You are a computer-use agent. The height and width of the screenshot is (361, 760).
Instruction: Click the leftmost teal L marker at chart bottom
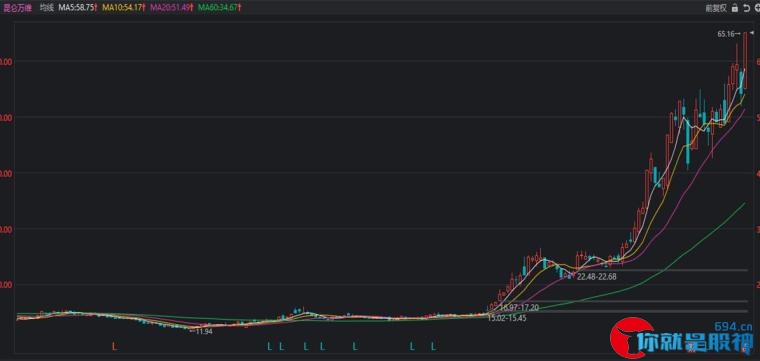[x=269, y=346]
